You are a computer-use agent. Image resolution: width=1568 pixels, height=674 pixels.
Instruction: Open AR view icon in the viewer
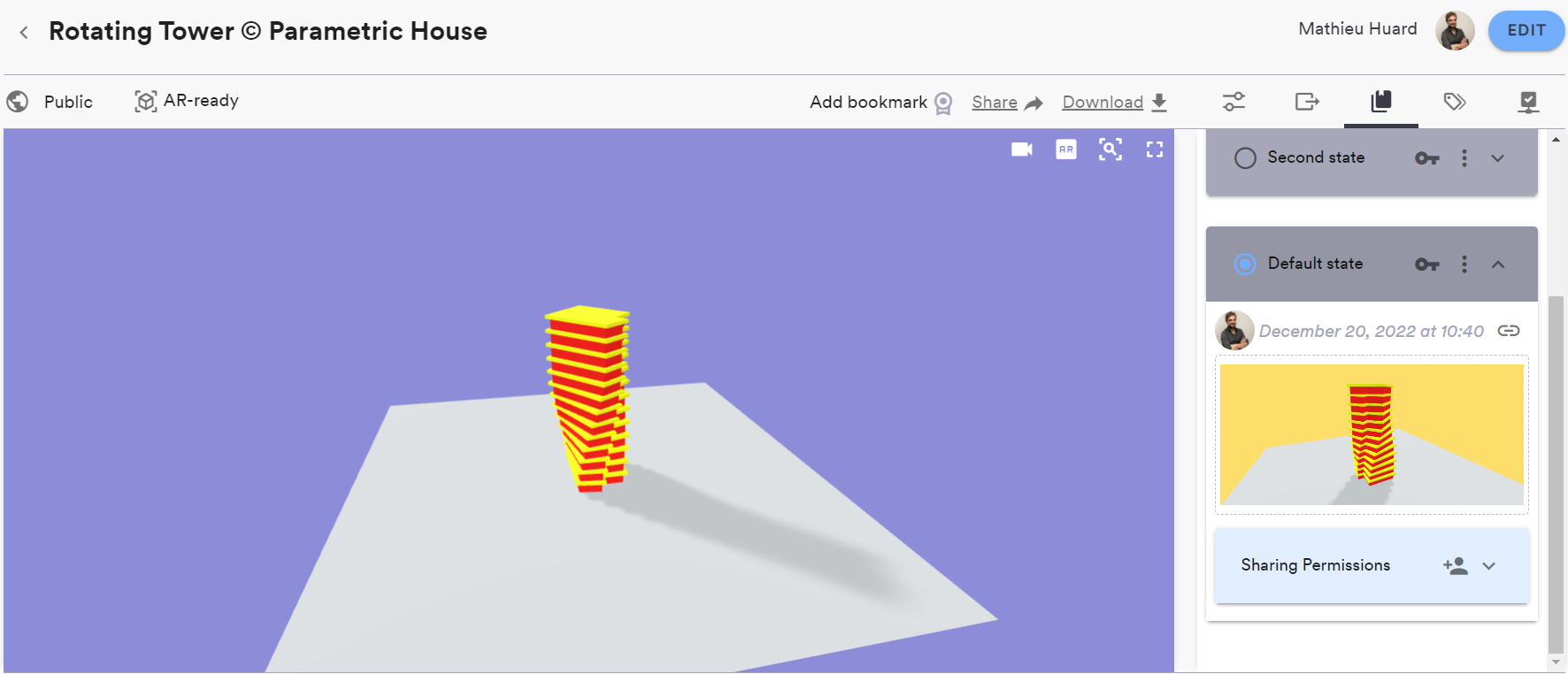pos(1066,149)
